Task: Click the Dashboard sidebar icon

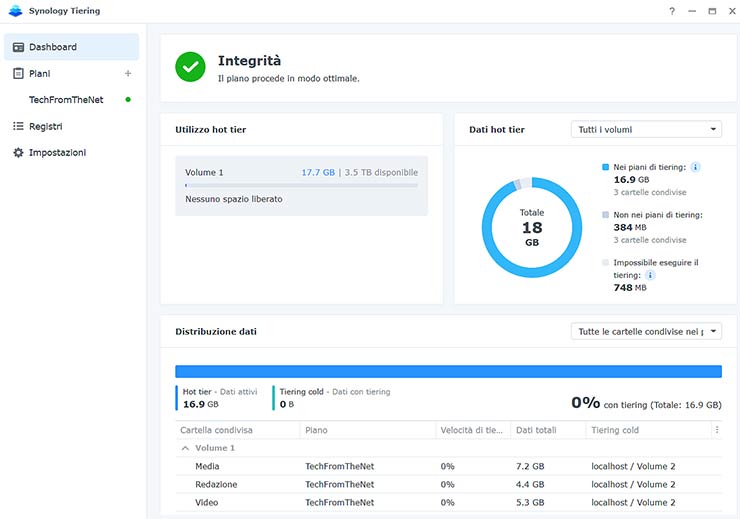Action: click(x=18, y=47)
